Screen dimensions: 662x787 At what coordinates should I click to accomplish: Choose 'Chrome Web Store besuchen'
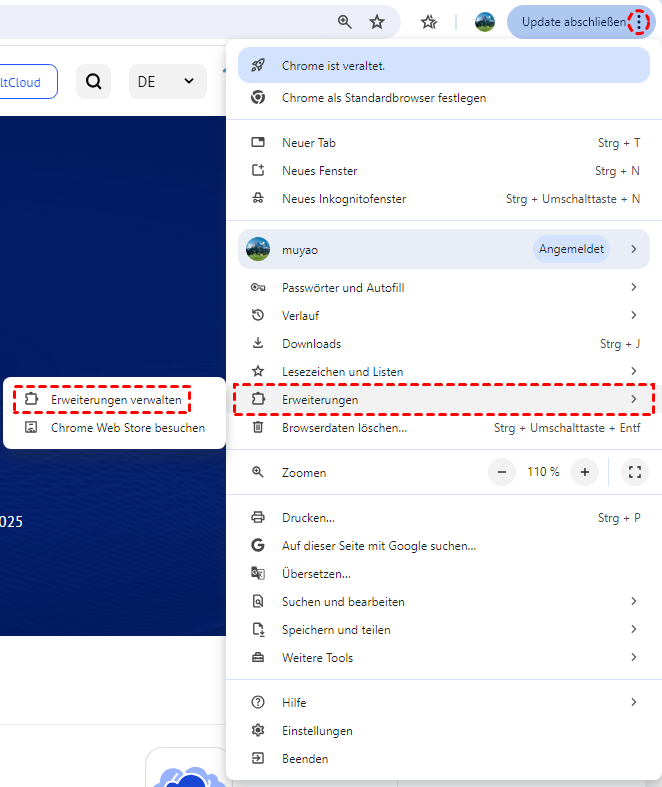click(115, 428)
